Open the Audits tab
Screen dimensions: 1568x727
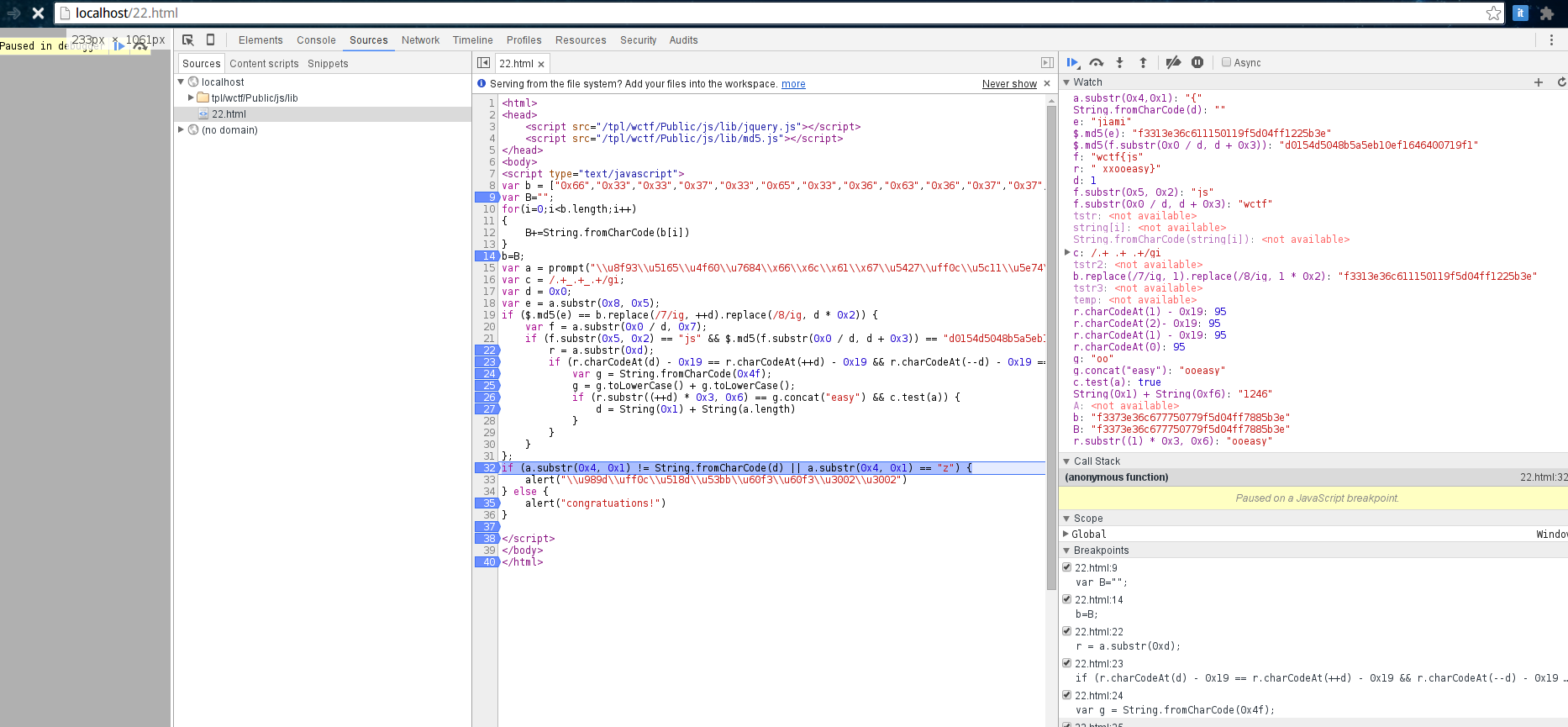683,40
